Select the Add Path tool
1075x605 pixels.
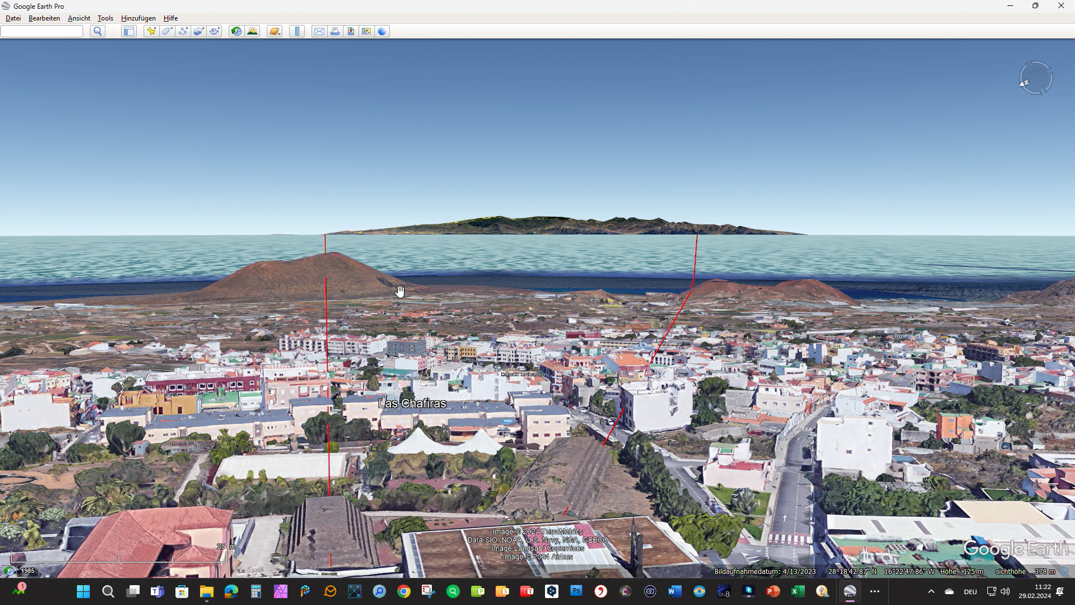tap(183, 32)
